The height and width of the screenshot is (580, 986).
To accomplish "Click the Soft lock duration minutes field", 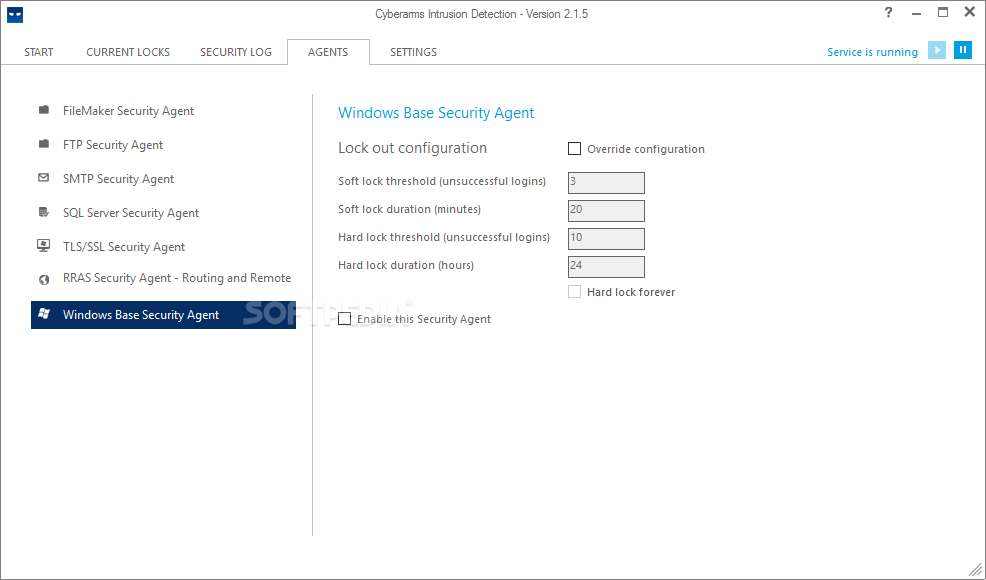I will (606, 211).
